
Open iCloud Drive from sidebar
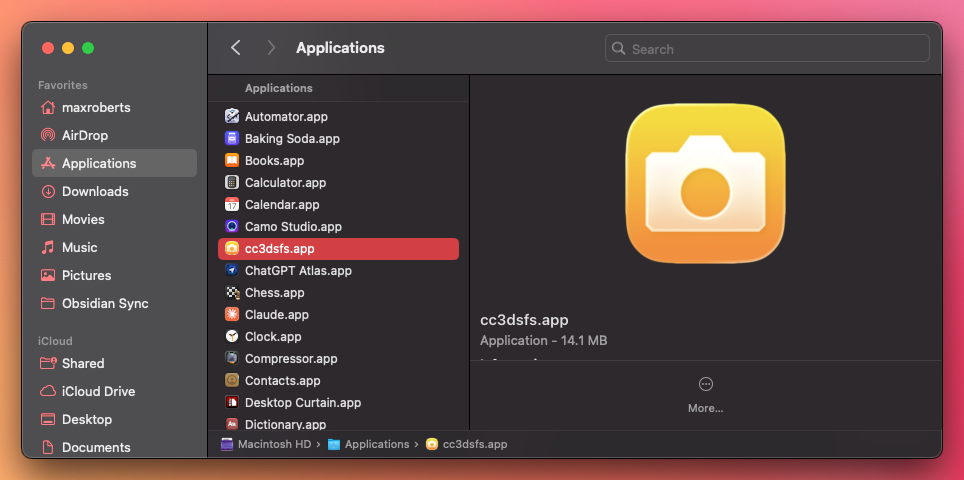[97, 391]
